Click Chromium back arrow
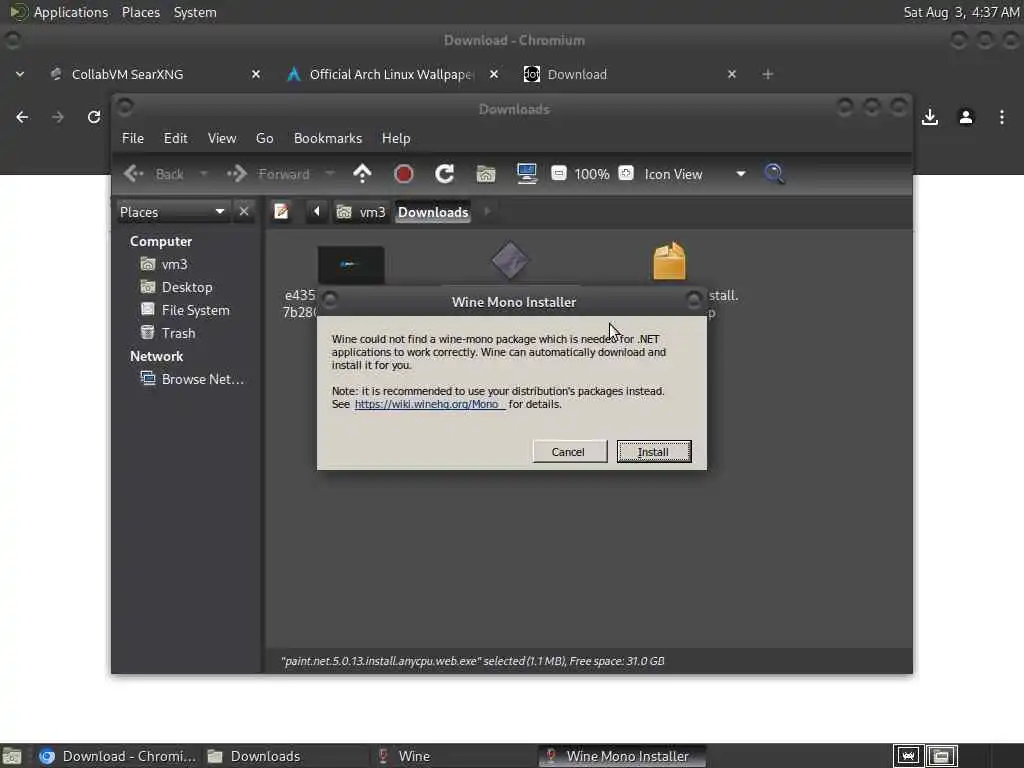1024x768 pixels. [x=22, y=117]
